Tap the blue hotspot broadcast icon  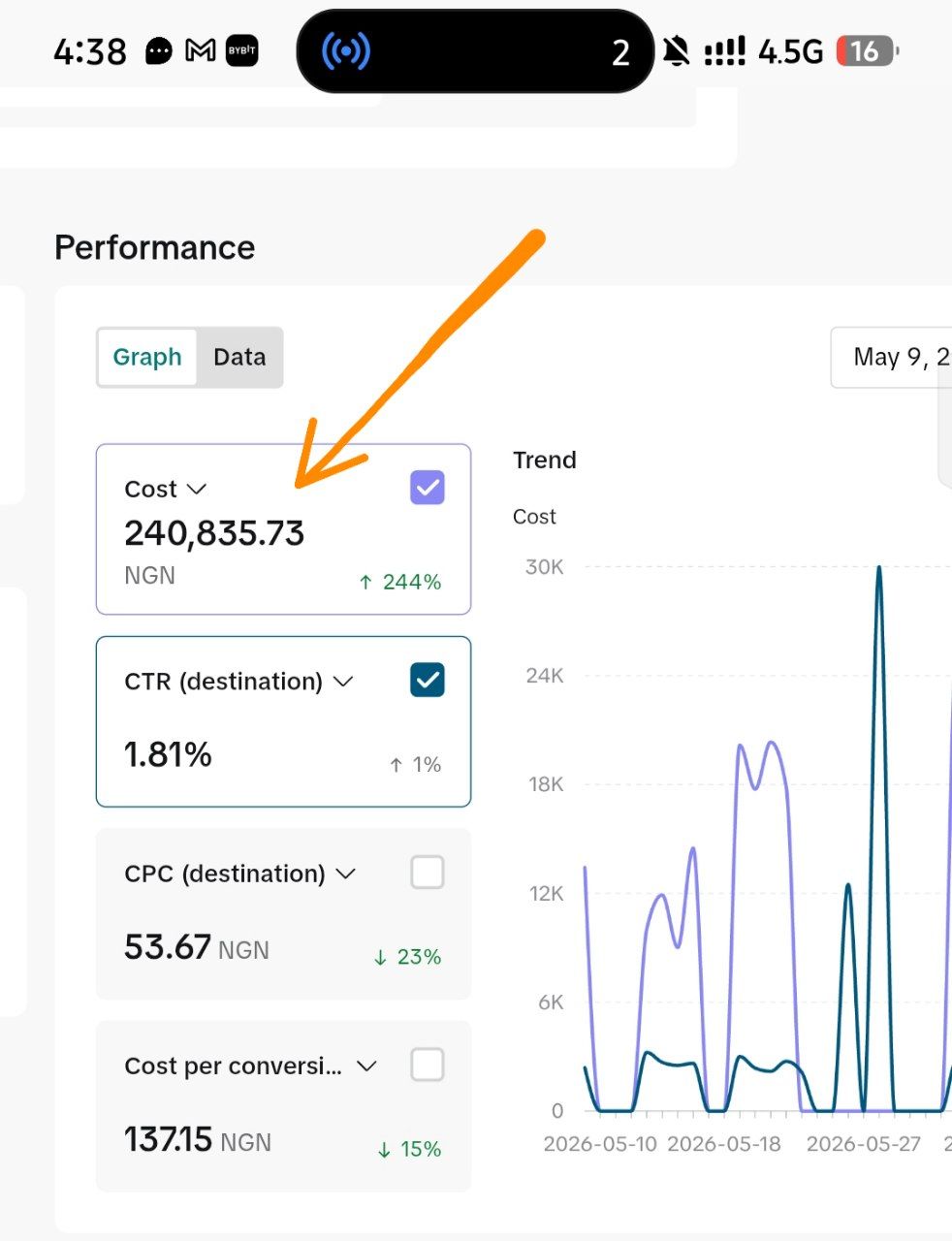(346, 51)
